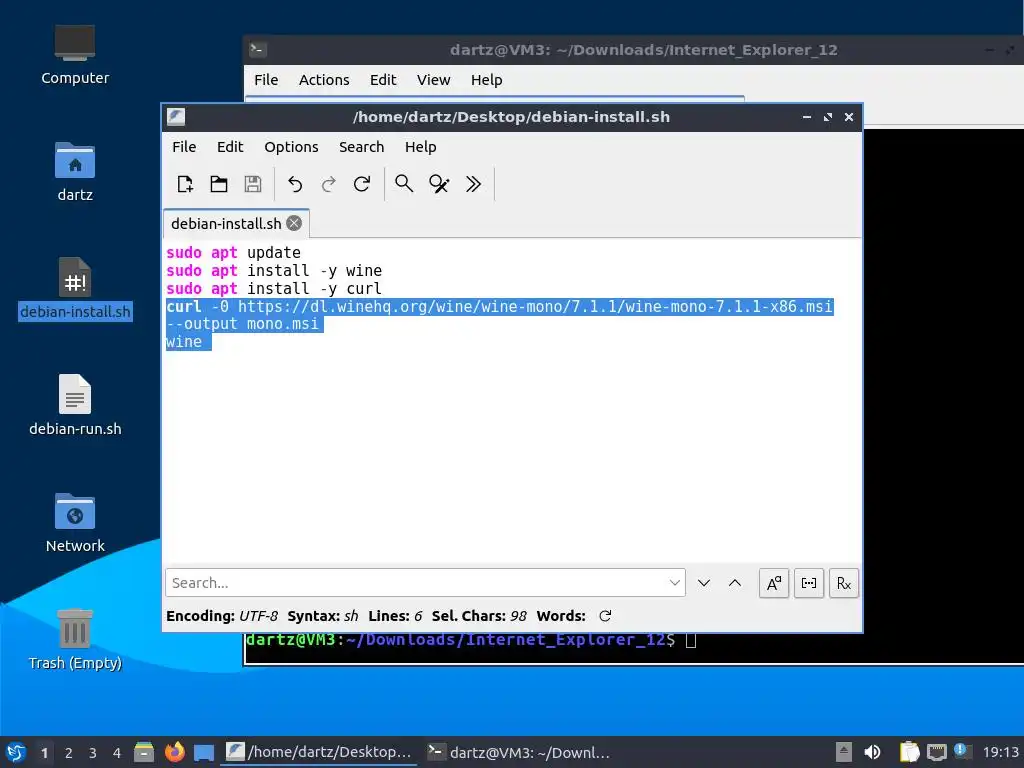Image resolution: width=1024 pixels, height=768 pixels.
Task: Click the '--output mono.msi' line
Action: [x=242, y=324]
